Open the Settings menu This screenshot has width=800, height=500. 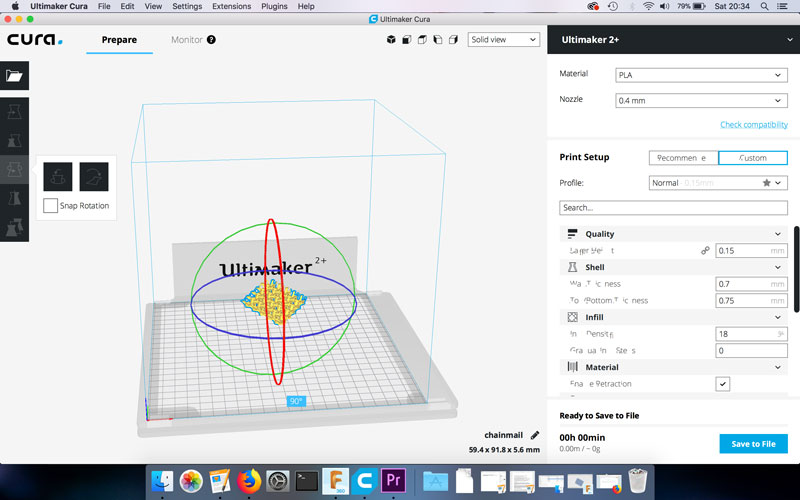(x=187, y=6)
